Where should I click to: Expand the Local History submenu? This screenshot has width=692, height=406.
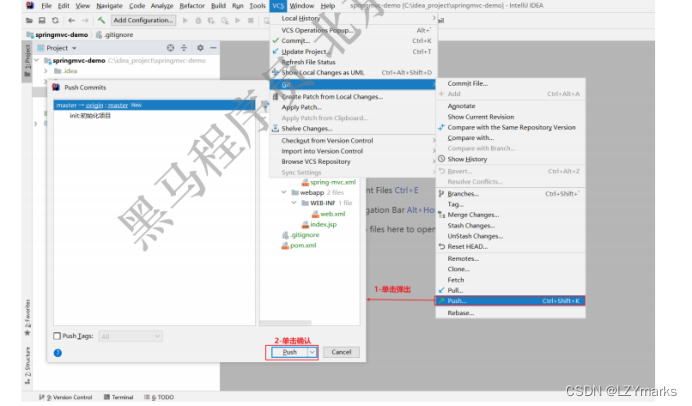(x=353, y=19)
